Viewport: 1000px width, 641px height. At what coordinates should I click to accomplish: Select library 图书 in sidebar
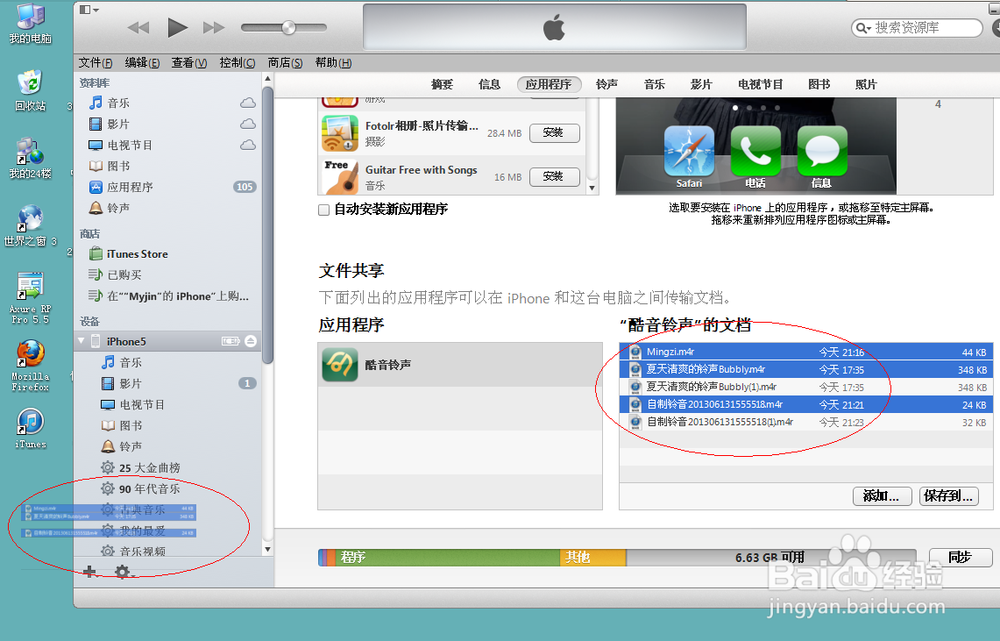168,166
